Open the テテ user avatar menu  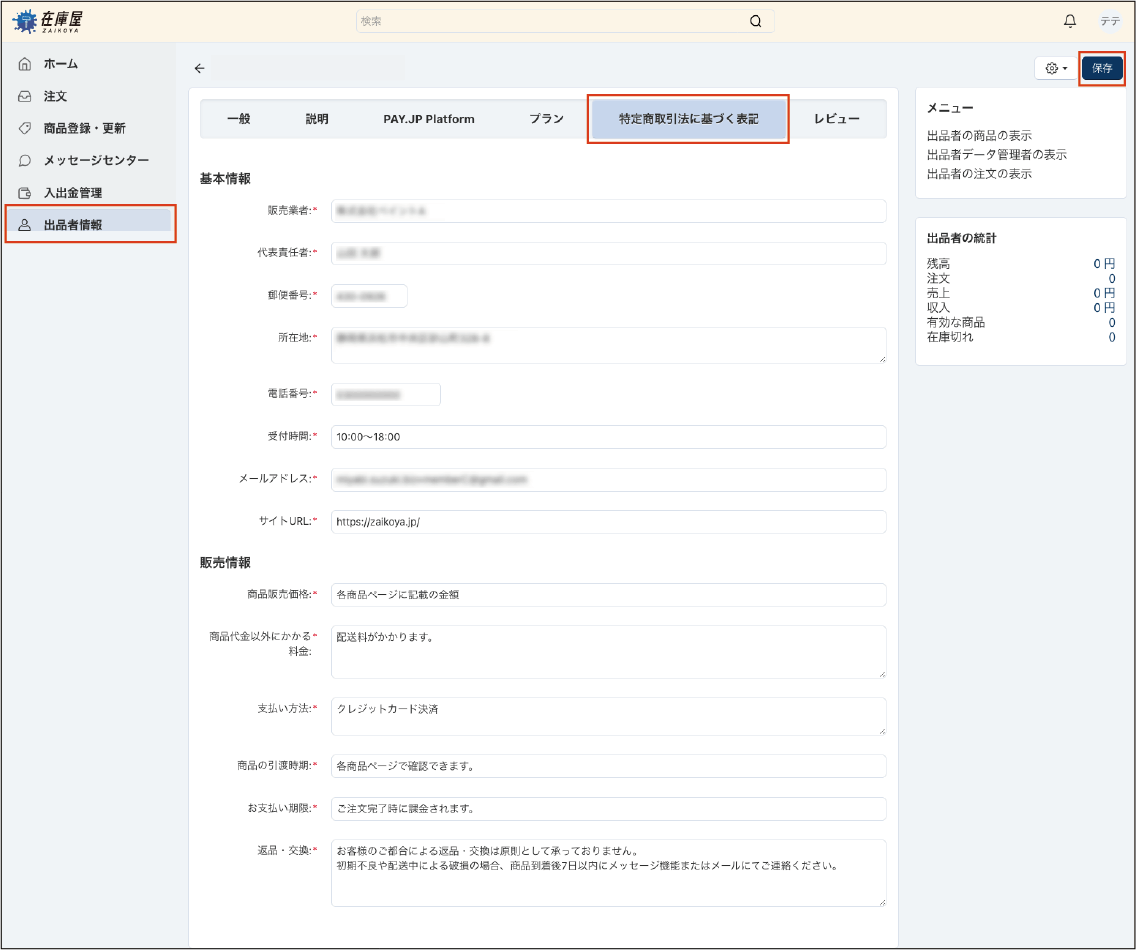[x=1112, y=21]
